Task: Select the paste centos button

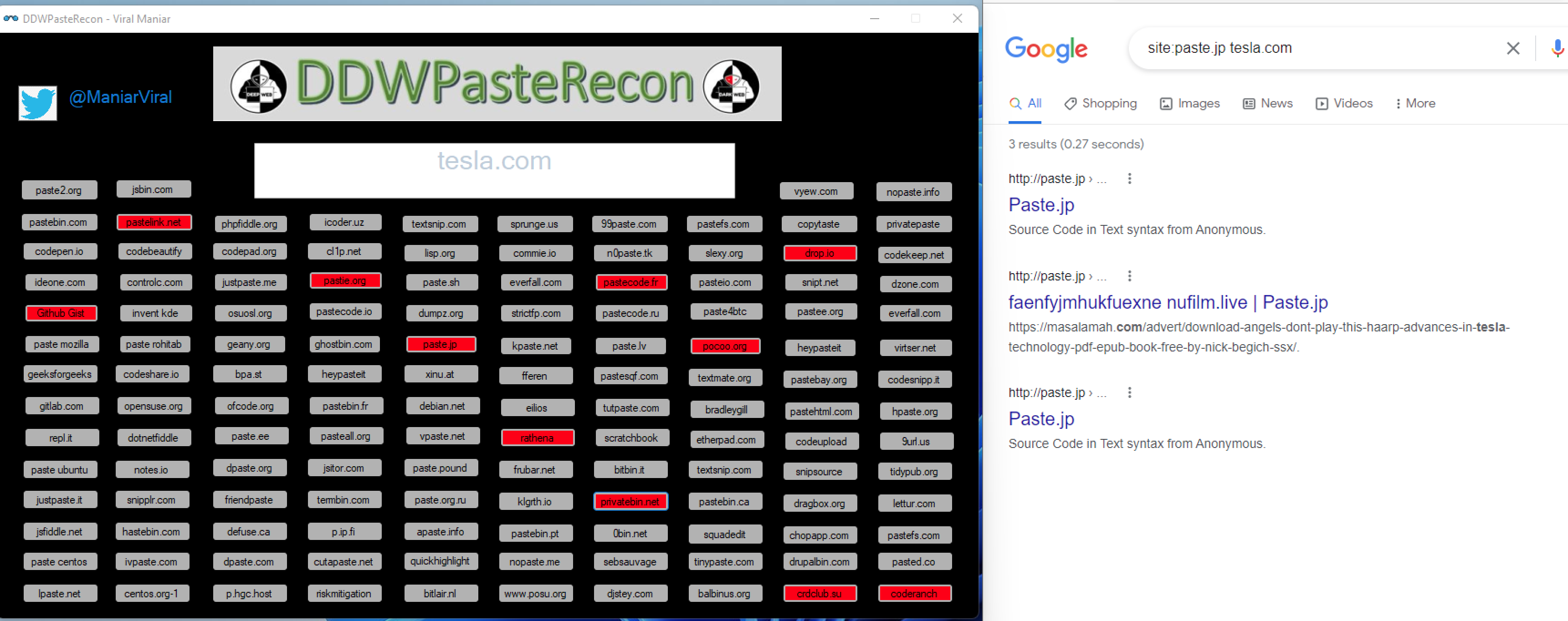Action: 60,561
